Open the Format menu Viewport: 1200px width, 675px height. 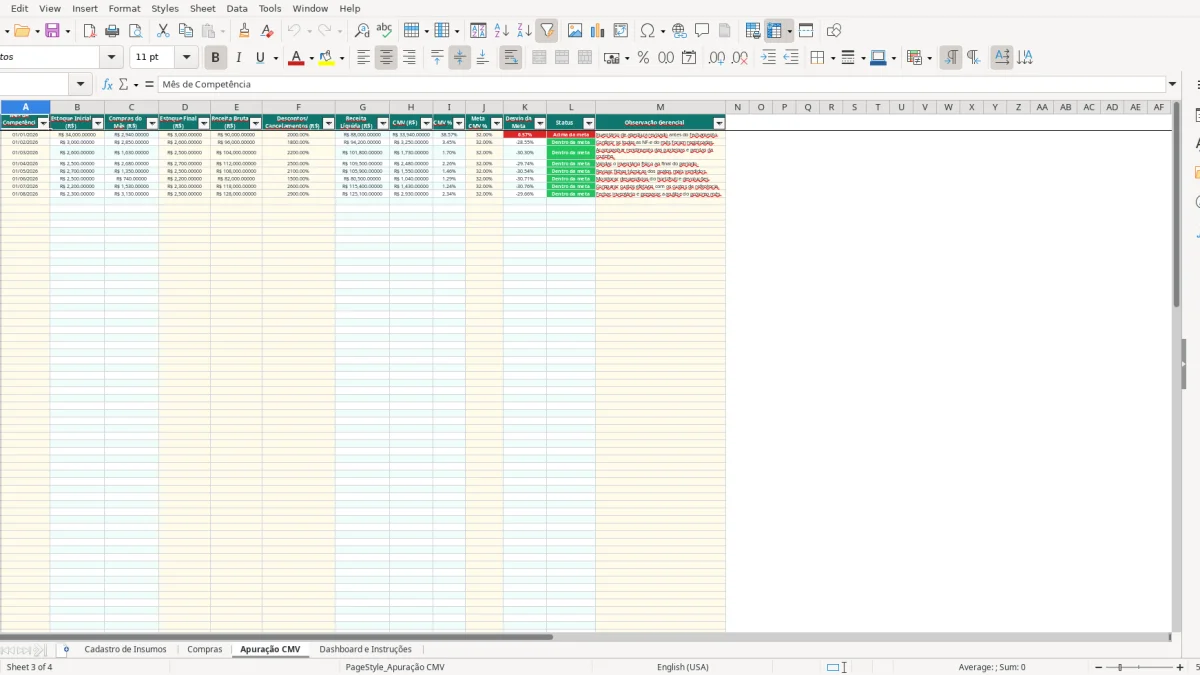pyautogui.click(x=124, y=8)
